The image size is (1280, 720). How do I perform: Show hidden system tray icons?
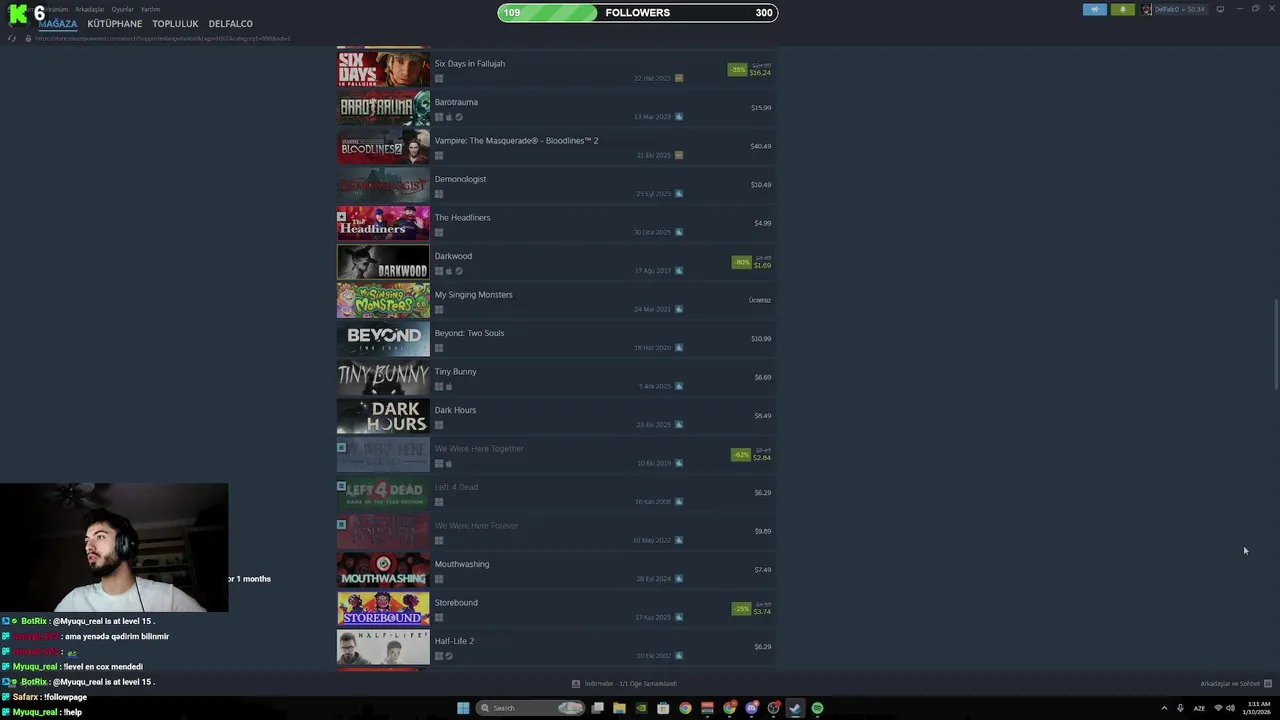tap(1164, 708)
